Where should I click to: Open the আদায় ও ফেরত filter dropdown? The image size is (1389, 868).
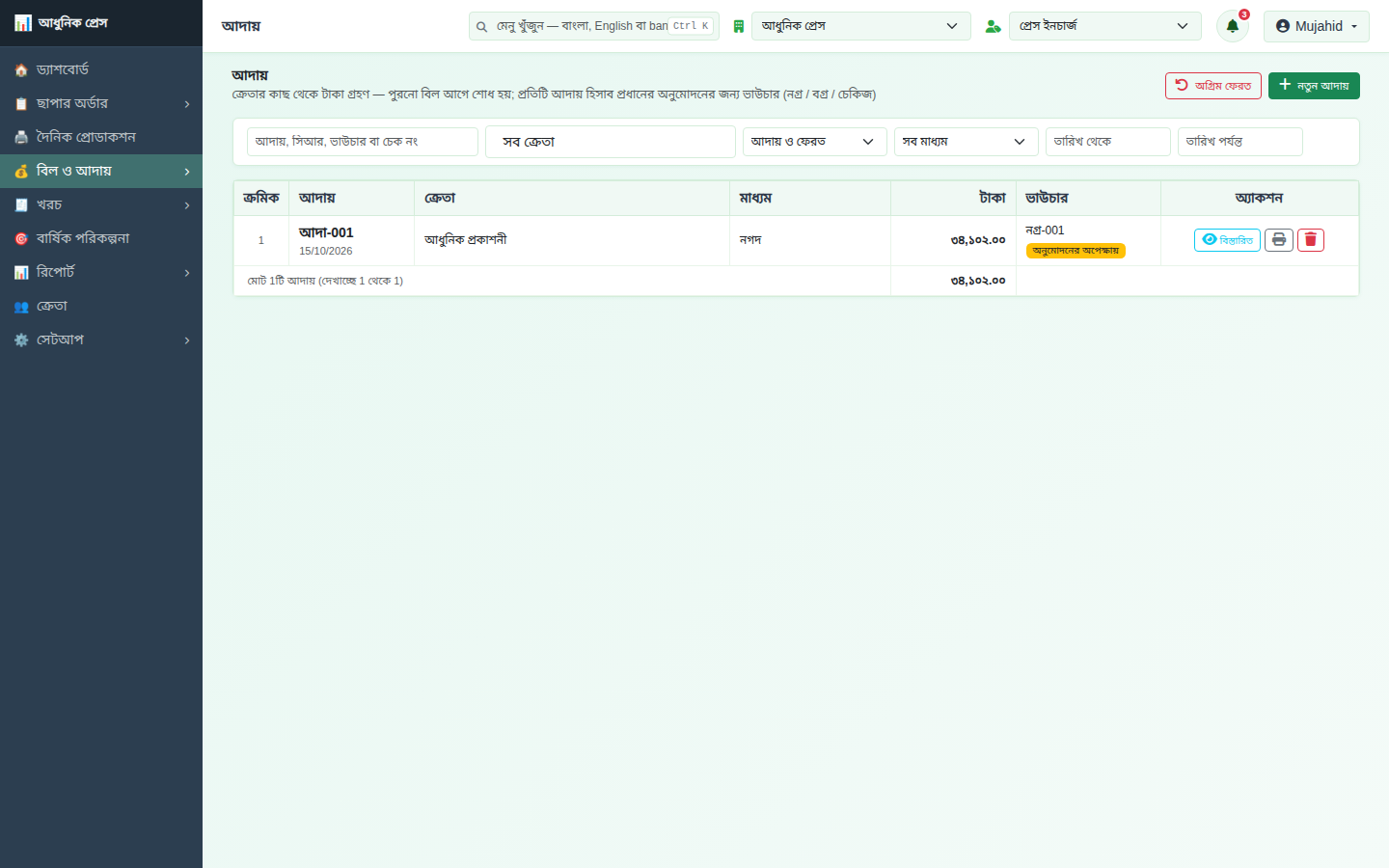tap(814, 142)
